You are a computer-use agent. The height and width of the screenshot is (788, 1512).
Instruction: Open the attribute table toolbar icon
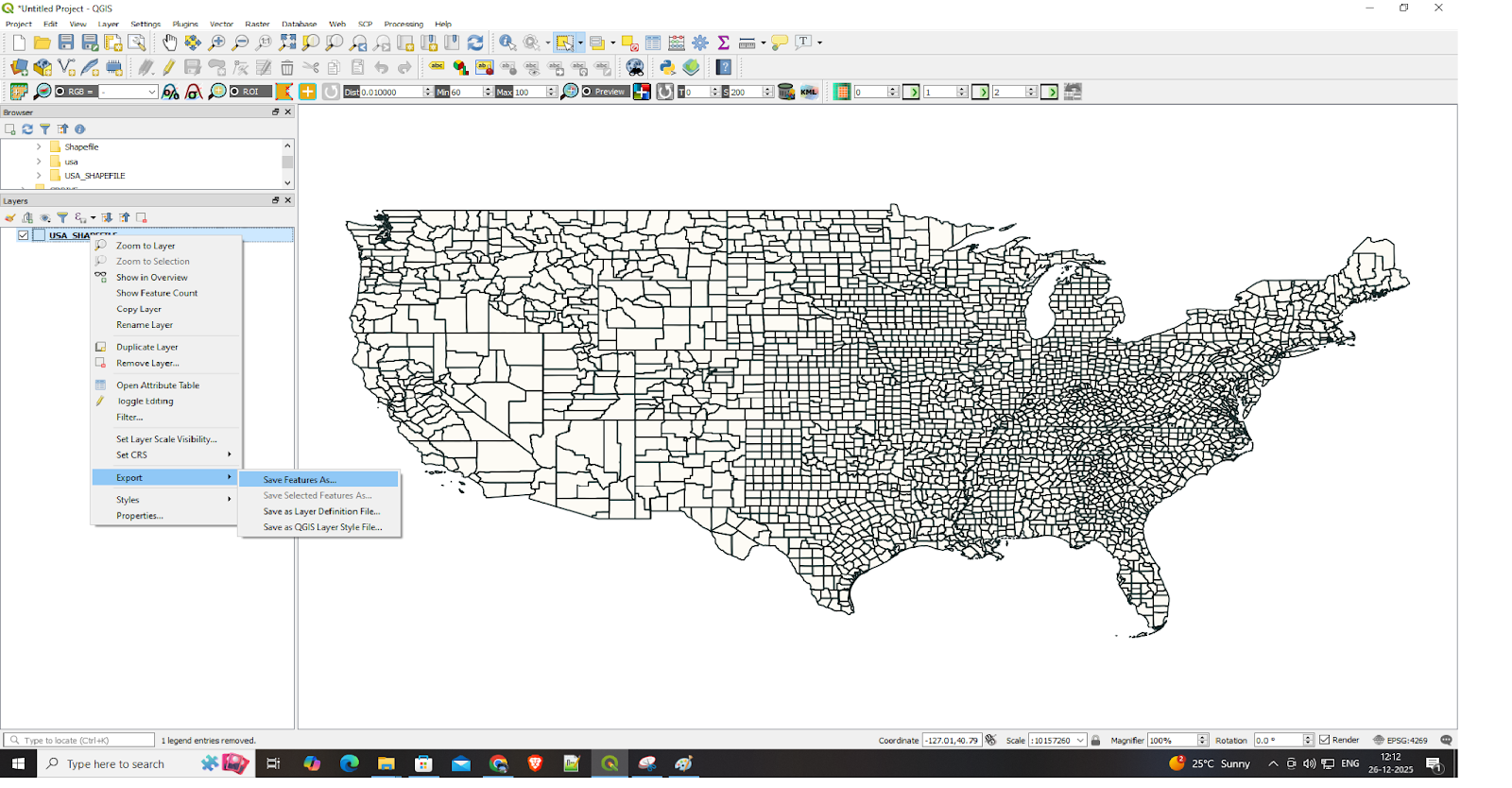click(653, 43)
